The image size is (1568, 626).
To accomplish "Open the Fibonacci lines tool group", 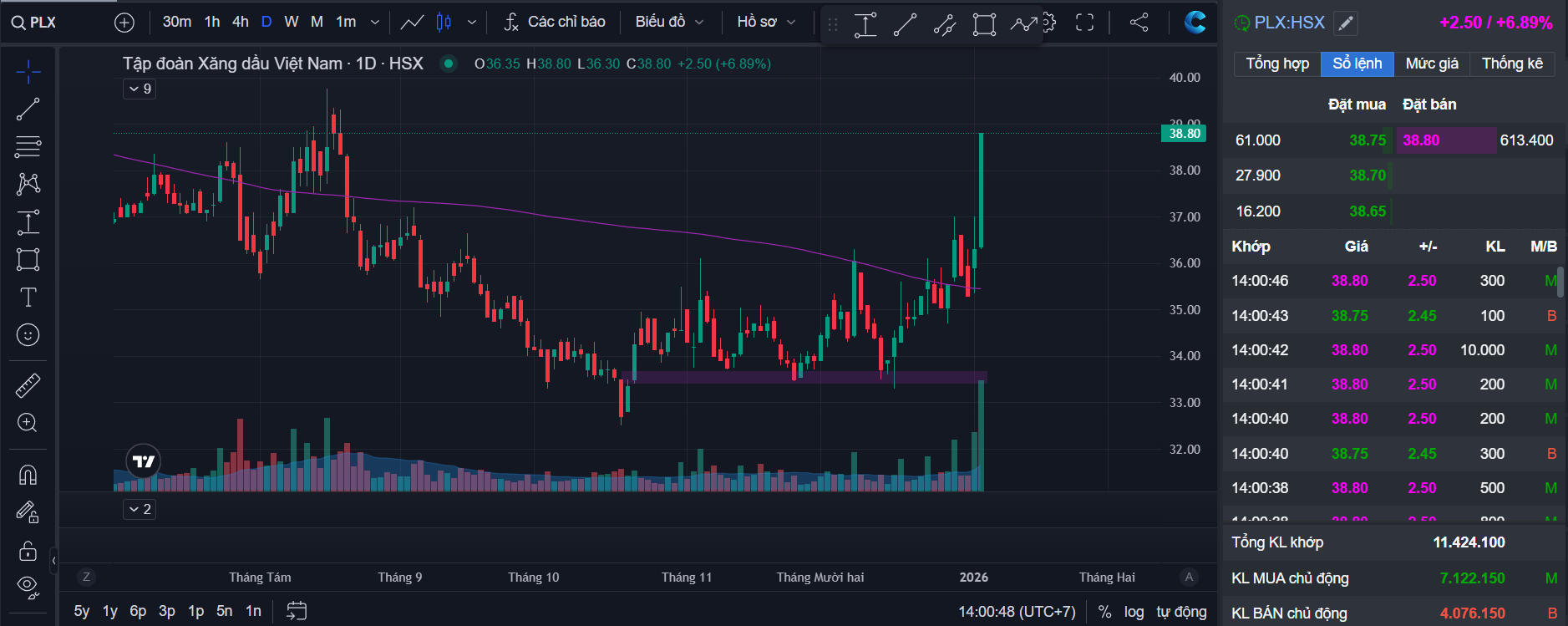I will [x=28, y=146].
